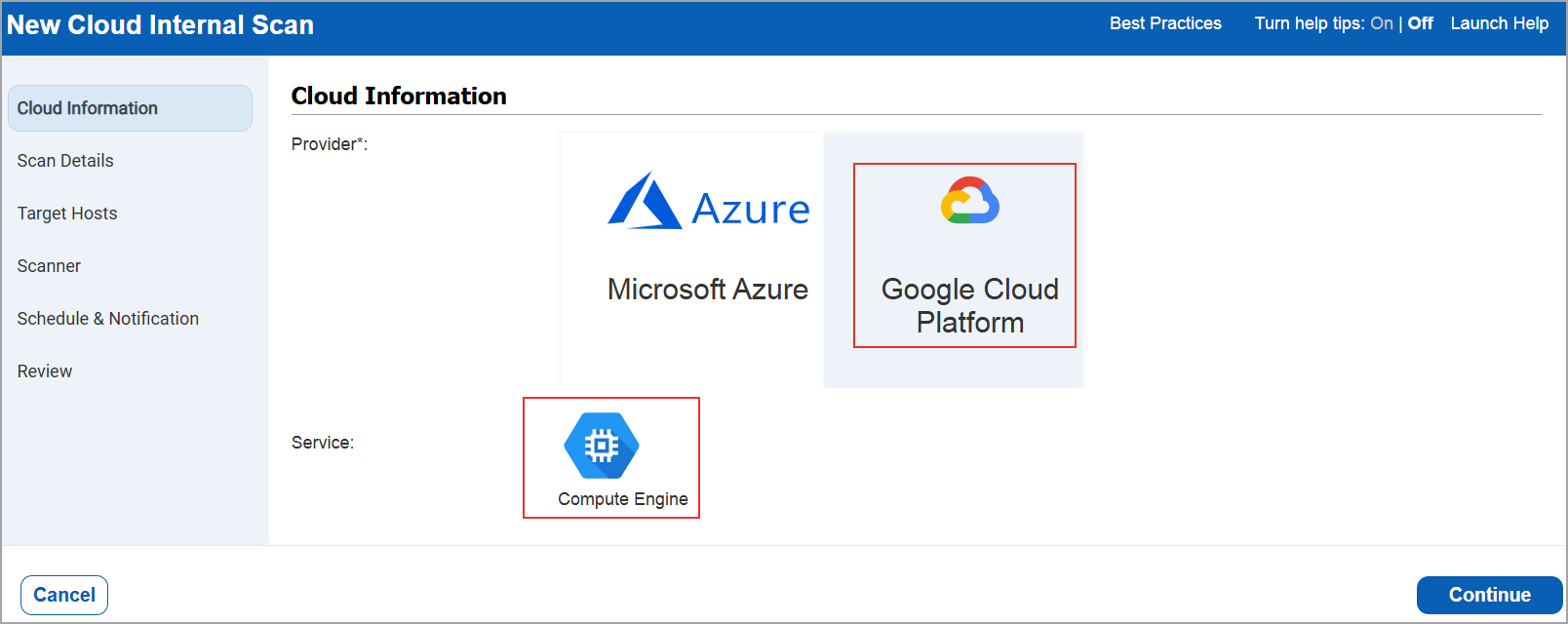Jump to the Review step
This screenshot has width=1568, height=624.
coord(45,371)
